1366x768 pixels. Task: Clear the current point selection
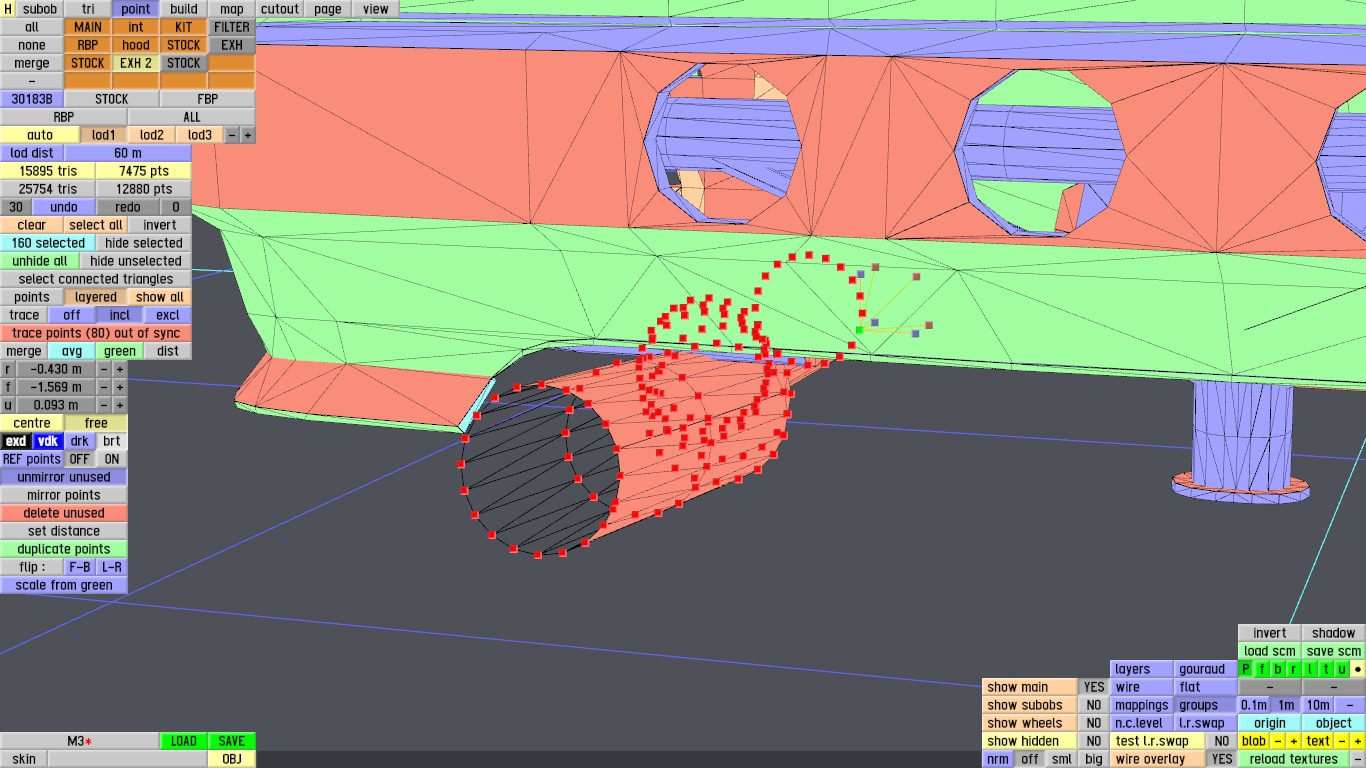click(x=32, y=225)
